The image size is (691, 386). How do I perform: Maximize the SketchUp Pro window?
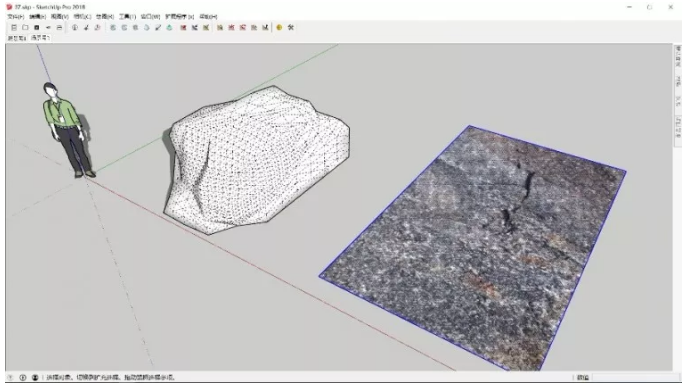(650, 7)
